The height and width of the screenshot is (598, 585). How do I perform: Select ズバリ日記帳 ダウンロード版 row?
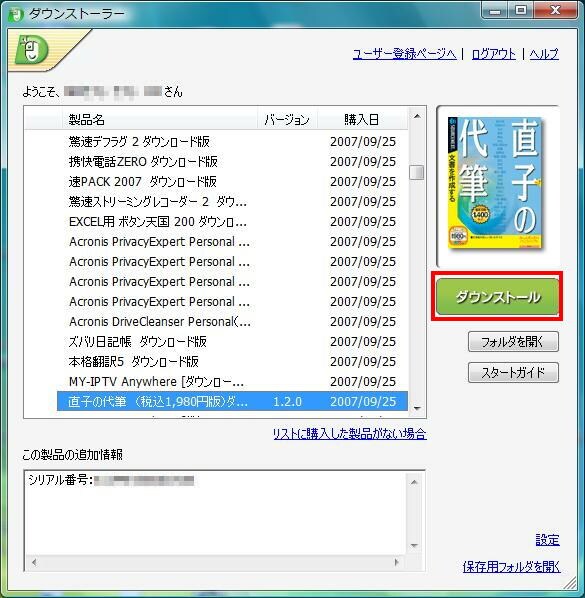pyautogui.click(x=232, y=342)
